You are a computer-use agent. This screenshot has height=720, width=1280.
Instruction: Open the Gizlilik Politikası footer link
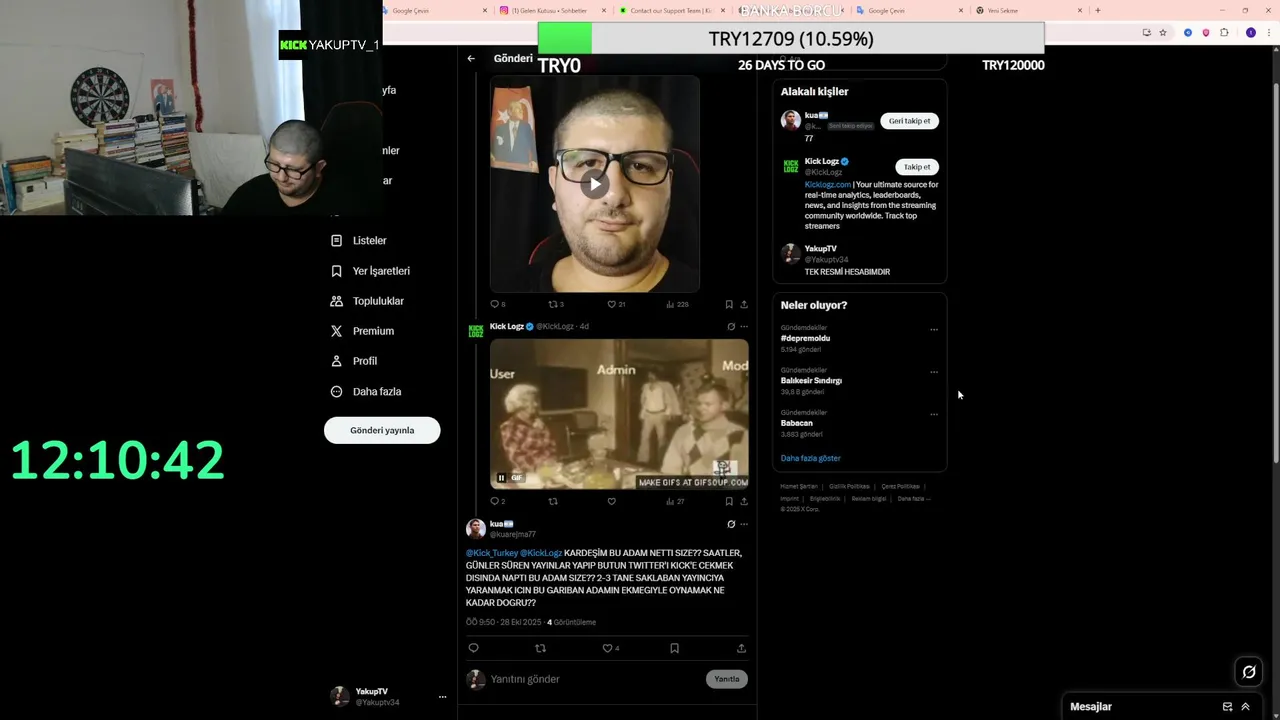point(849,487)
